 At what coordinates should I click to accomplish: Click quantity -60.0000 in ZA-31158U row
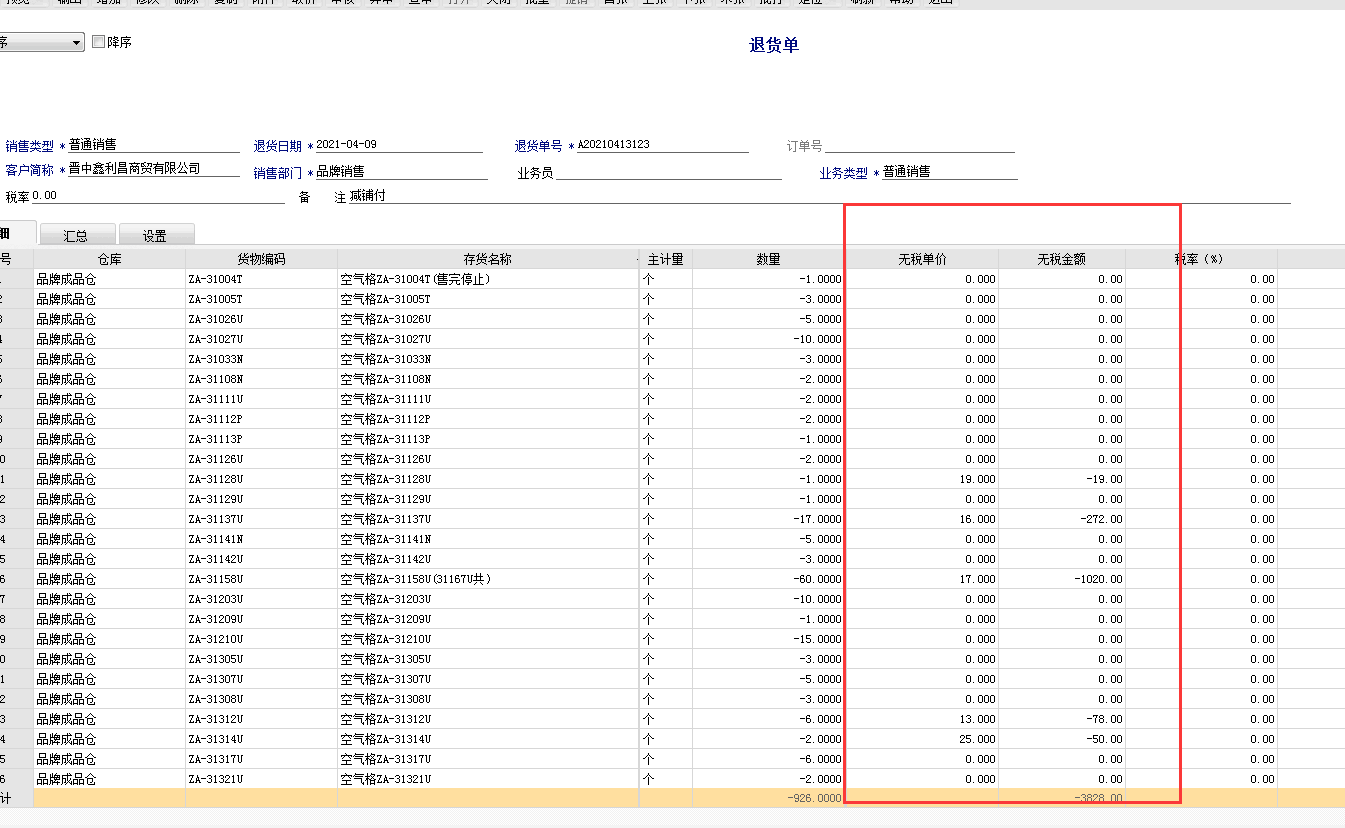coord(768,579)
